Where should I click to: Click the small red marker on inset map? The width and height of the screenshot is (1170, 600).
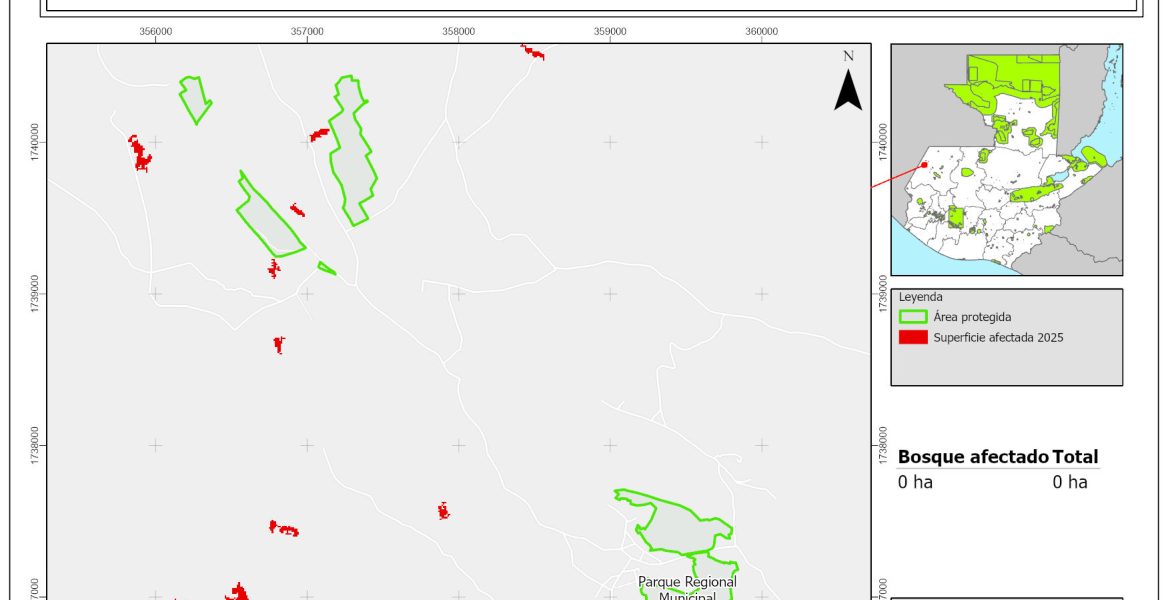point(925,165)
